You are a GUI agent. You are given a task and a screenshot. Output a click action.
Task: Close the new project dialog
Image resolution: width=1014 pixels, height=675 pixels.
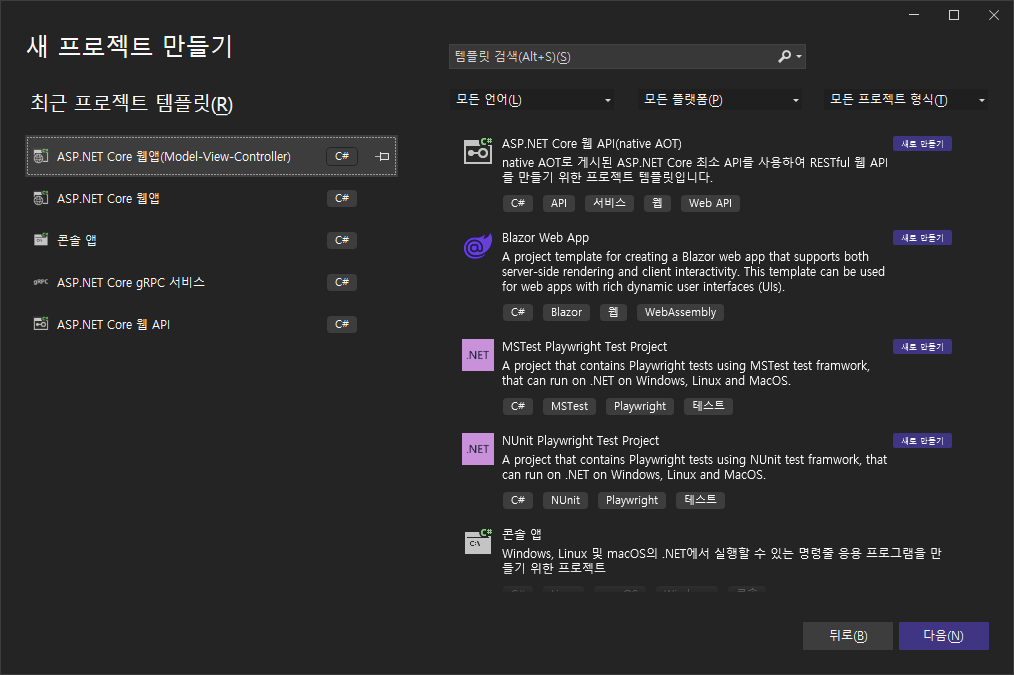point(994,15)
